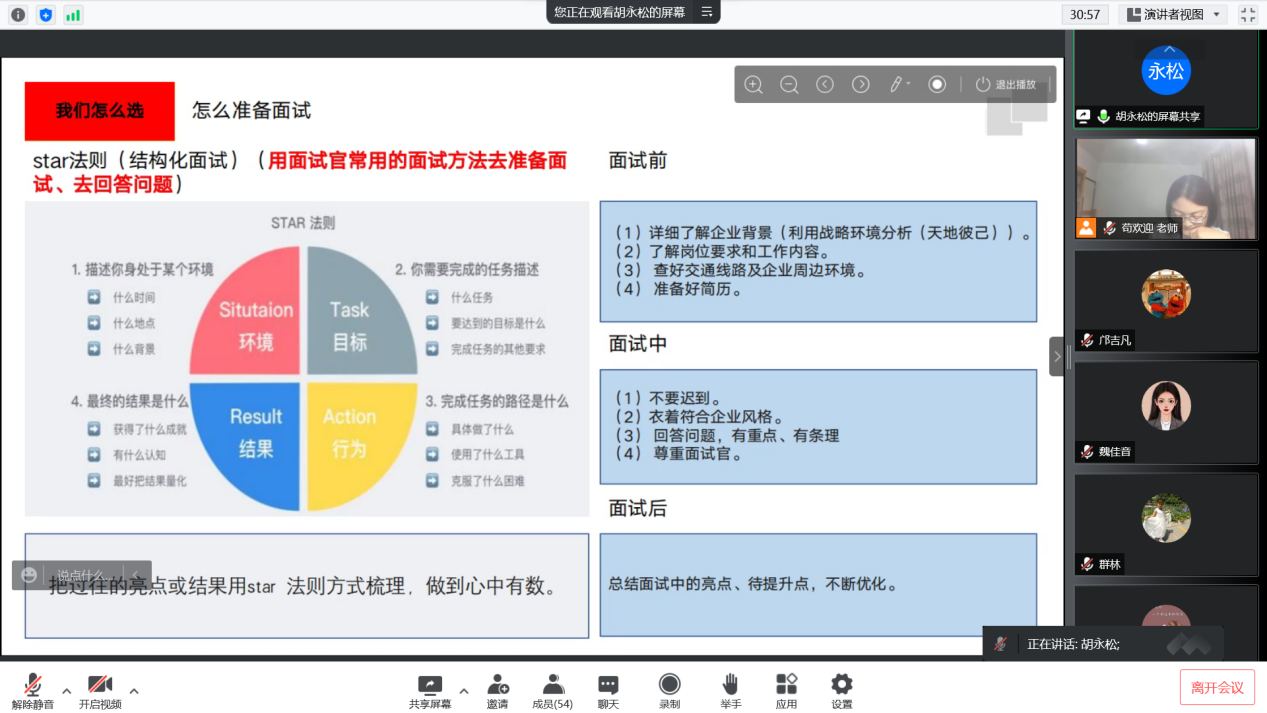Click the blue security shield icon
The image size is (1267, 713).
click(45, 14)
